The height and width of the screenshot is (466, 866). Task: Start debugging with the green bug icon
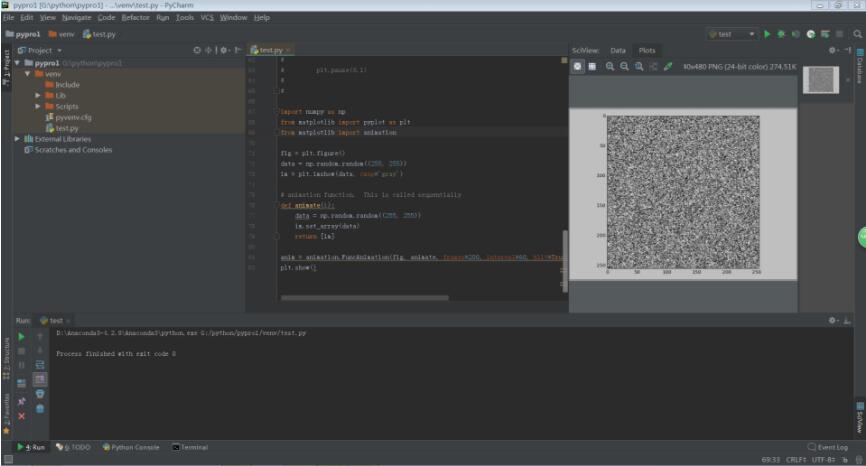coord(781,34)
